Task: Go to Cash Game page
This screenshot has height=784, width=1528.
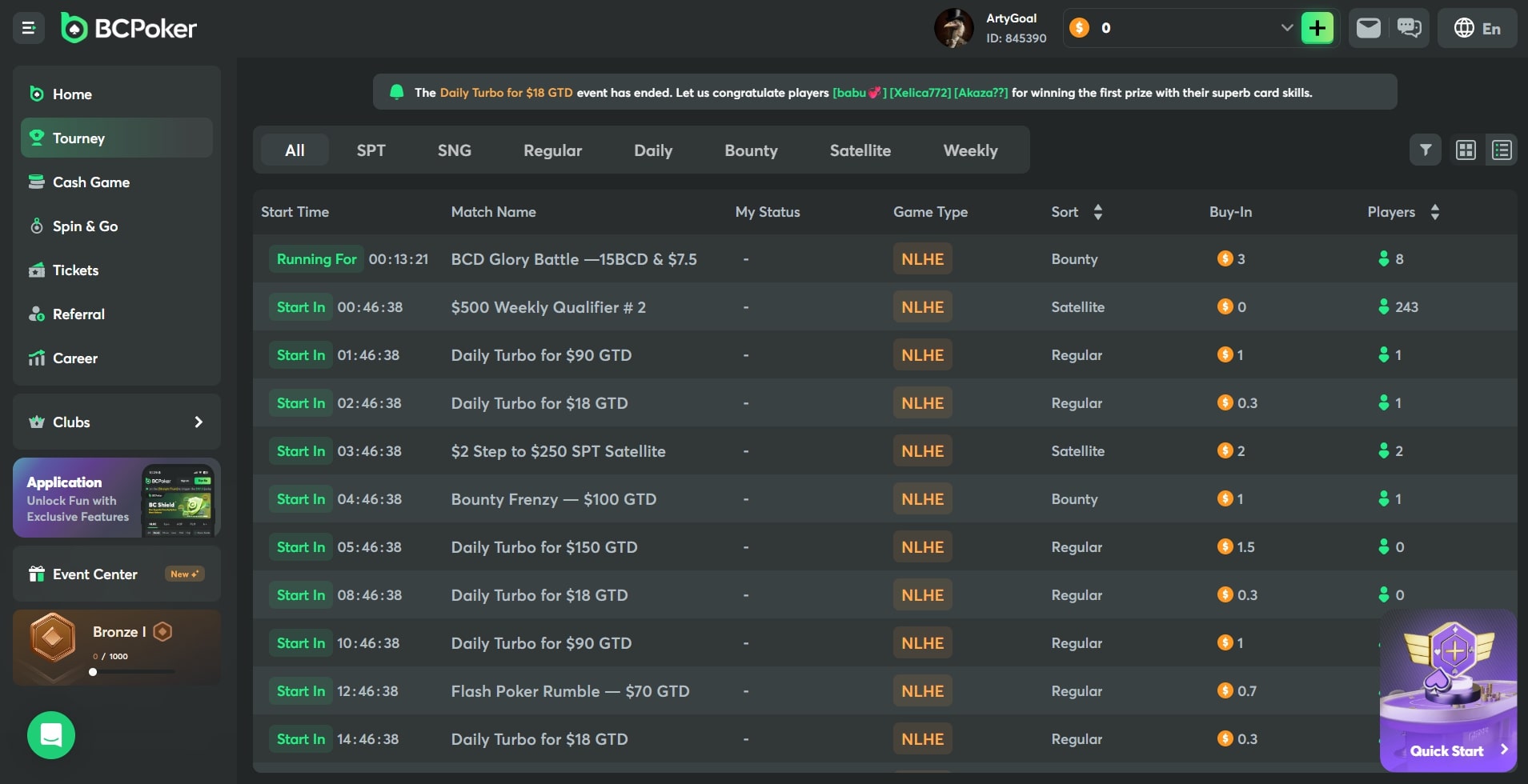Action: click(91, 182)
